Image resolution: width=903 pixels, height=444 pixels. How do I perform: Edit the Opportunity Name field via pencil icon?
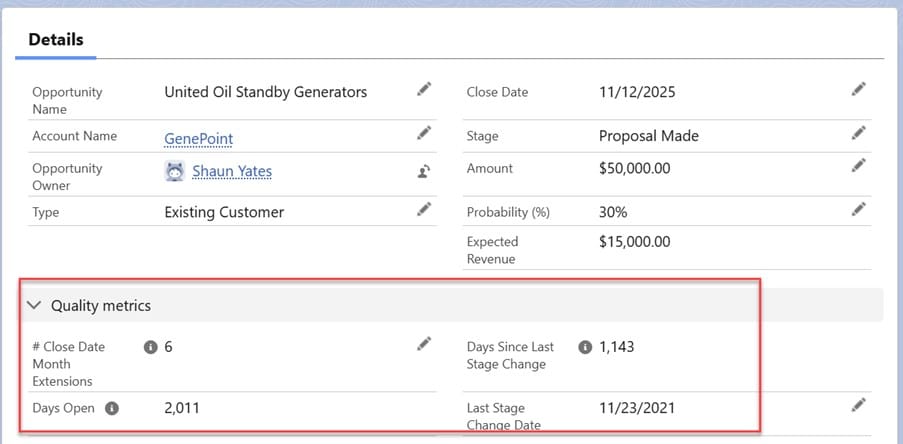pyautogui.click(x=424, y=90)
